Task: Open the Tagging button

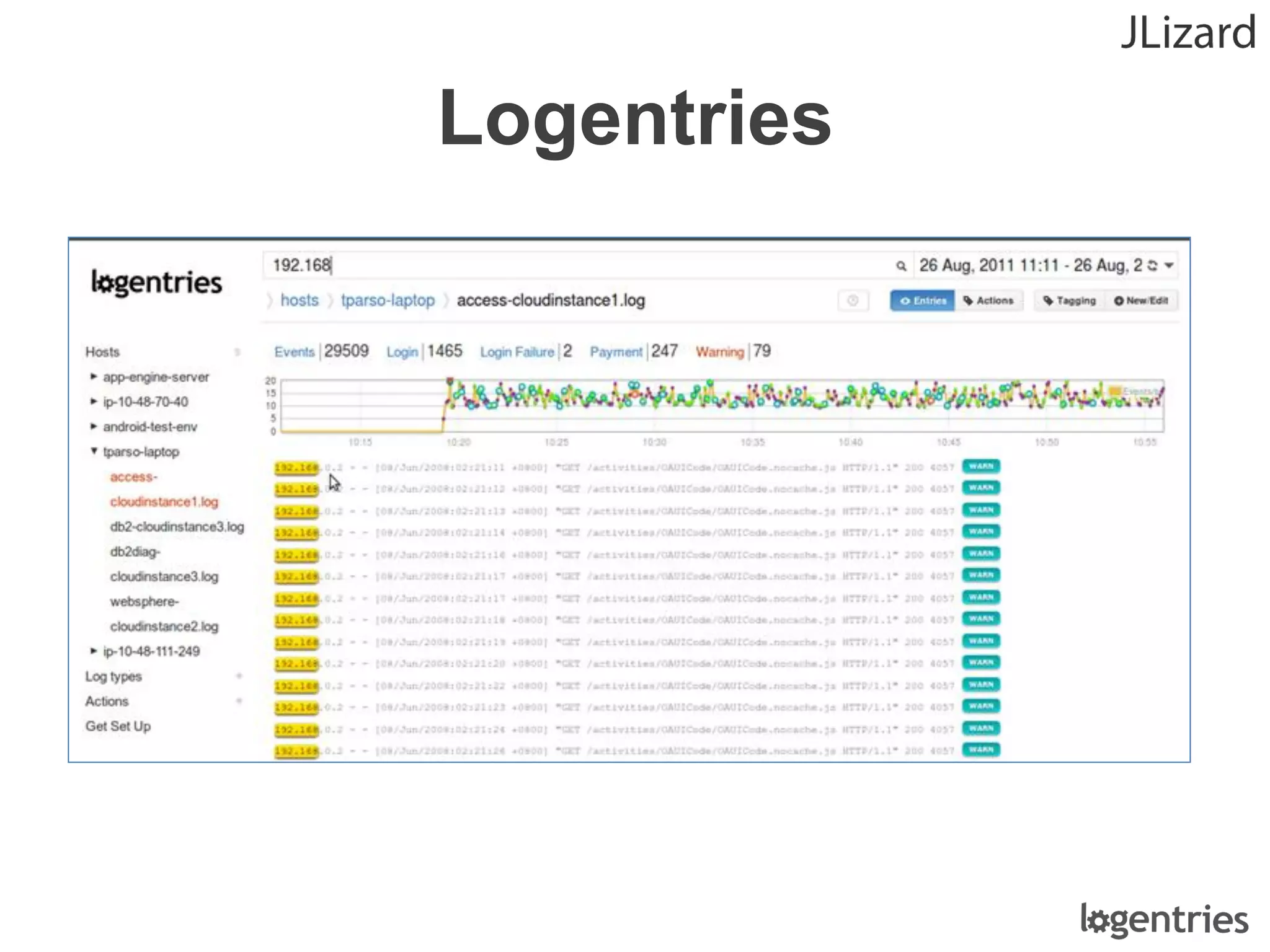Action: click(1070, 301)
